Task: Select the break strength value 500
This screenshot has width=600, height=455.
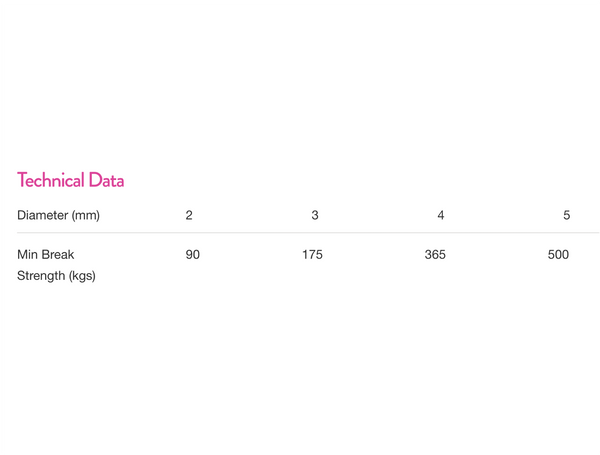Action: [558, 255]
